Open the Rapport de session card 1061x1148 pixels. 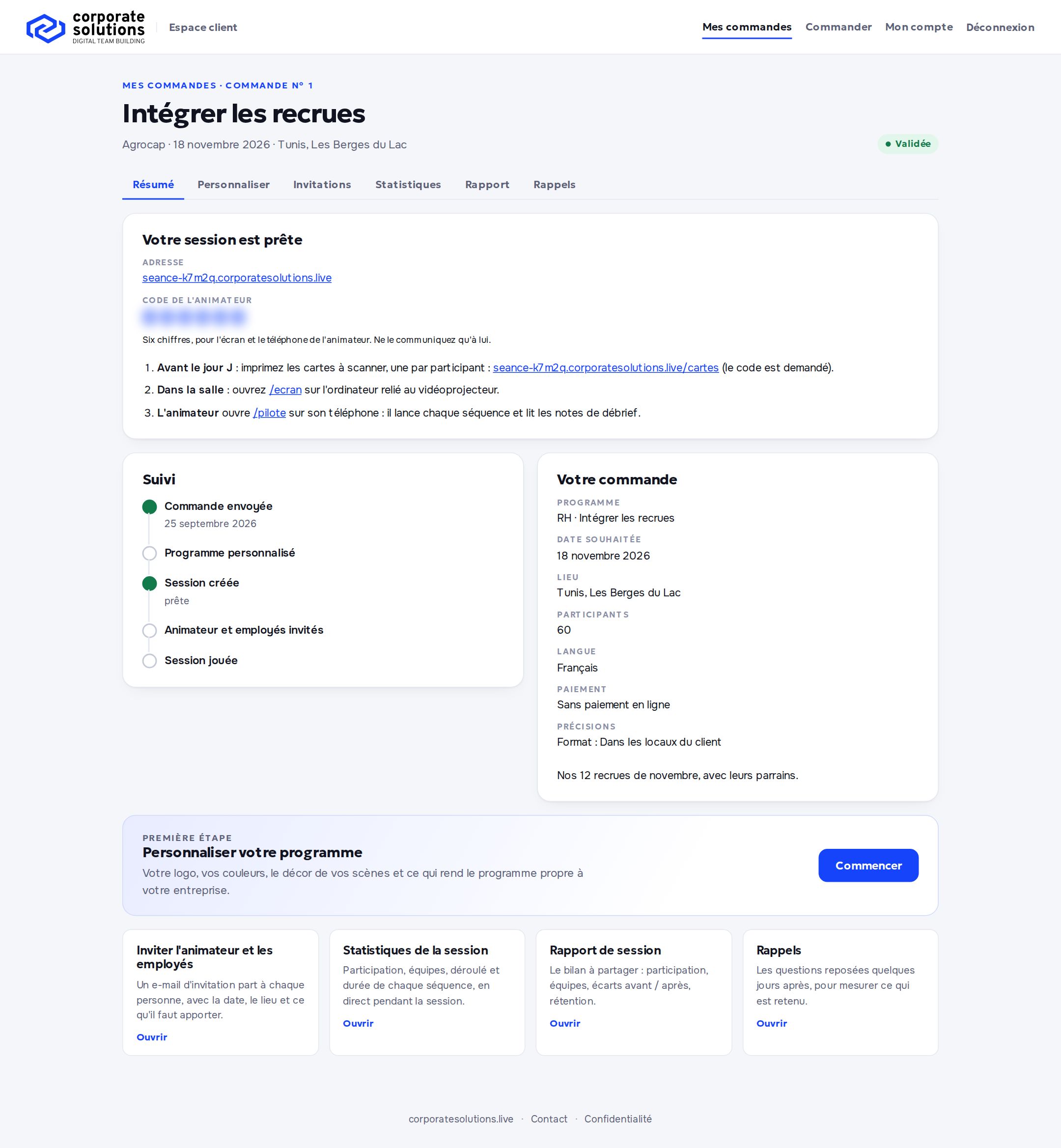[x=634, y=992]
